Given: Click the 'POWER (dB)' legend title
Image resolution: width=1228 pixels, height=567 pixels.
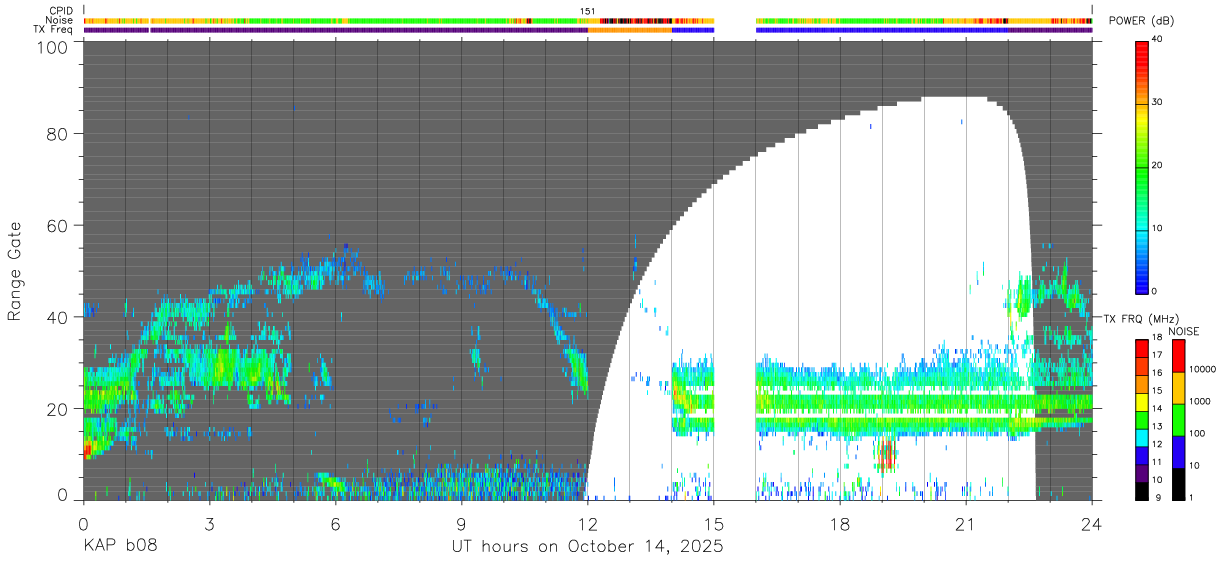Looking at the screenshot, I should tap(1142, 21).
